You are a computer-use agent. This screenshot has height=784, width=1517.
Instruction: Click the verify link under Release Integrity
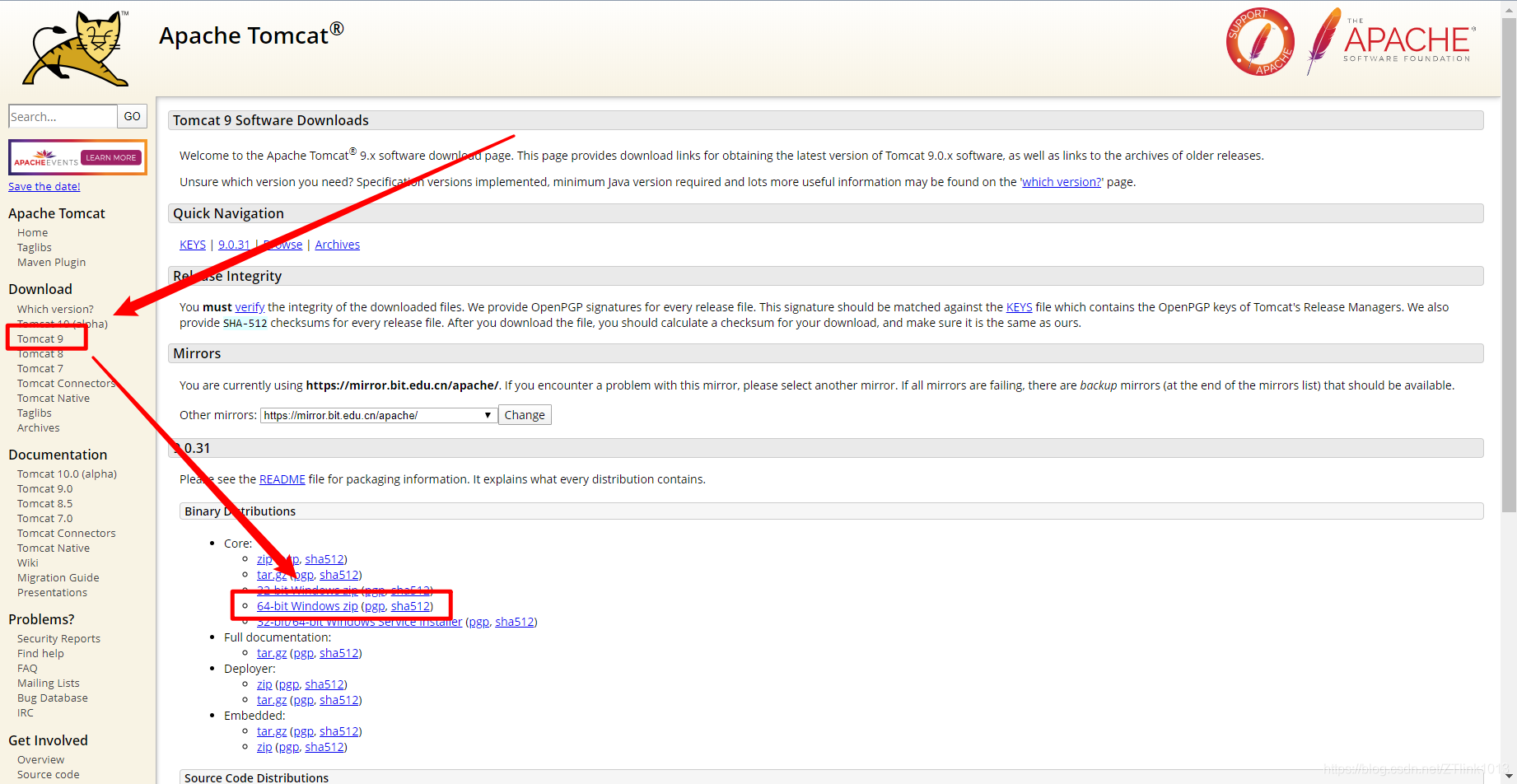point(250,307)
